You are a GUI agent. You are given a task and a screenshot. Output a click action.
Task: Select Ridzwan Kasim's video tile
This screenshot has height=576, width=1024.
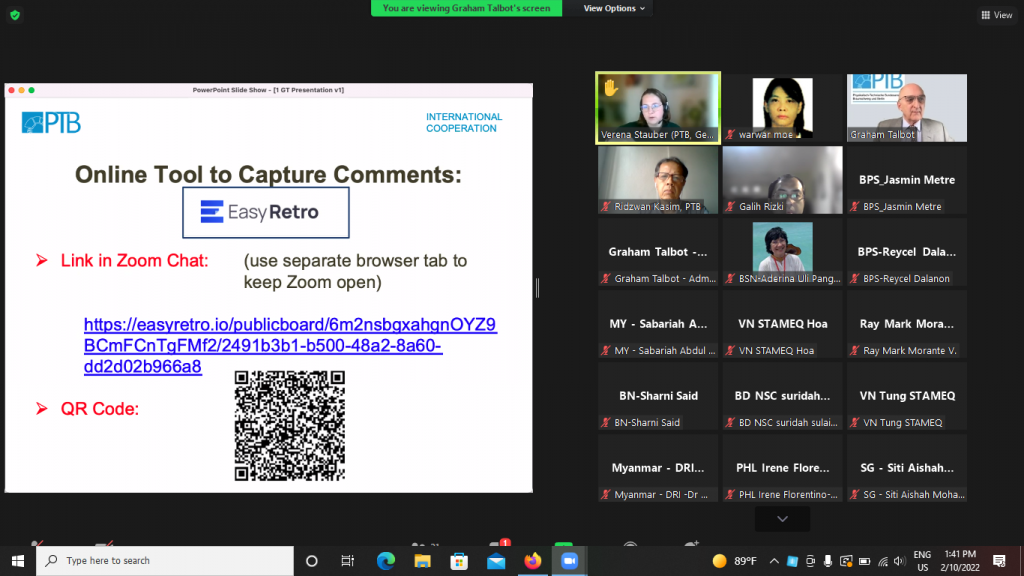coord(658,180)
